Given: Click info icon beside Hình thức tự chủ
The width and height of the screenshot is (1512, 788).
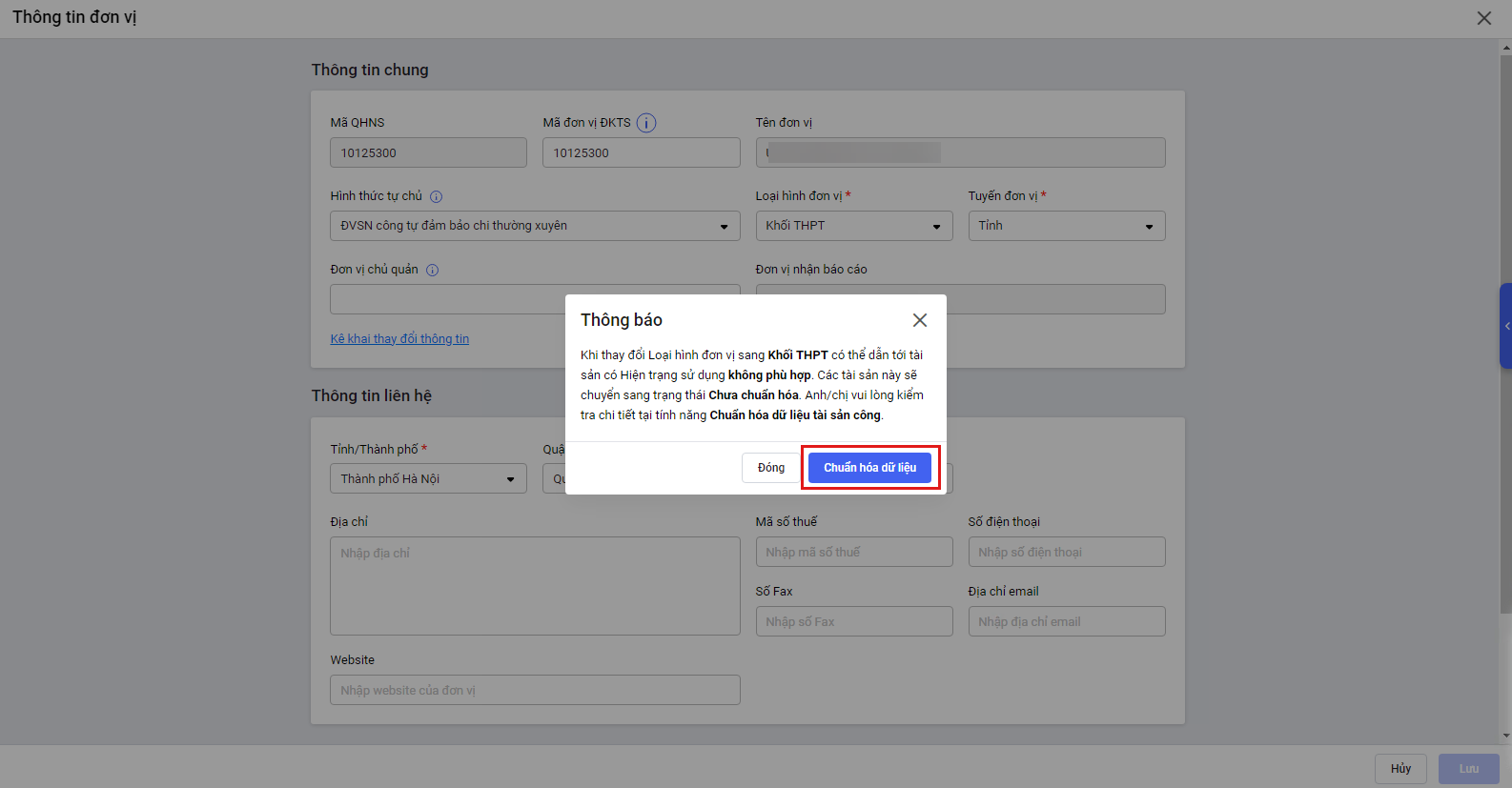Looking at the screenshot, I should tap(437, 197).
